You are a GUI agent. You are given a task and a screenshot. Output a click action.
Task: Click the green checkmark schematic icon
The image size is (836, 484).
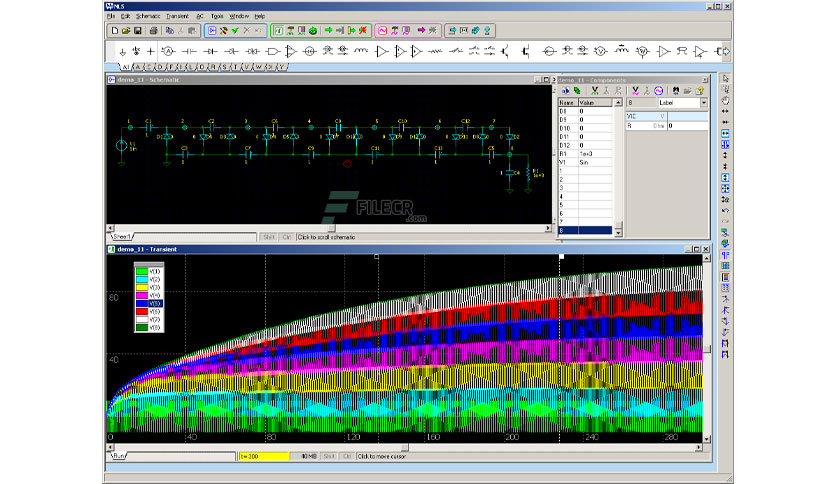point(235,30)
